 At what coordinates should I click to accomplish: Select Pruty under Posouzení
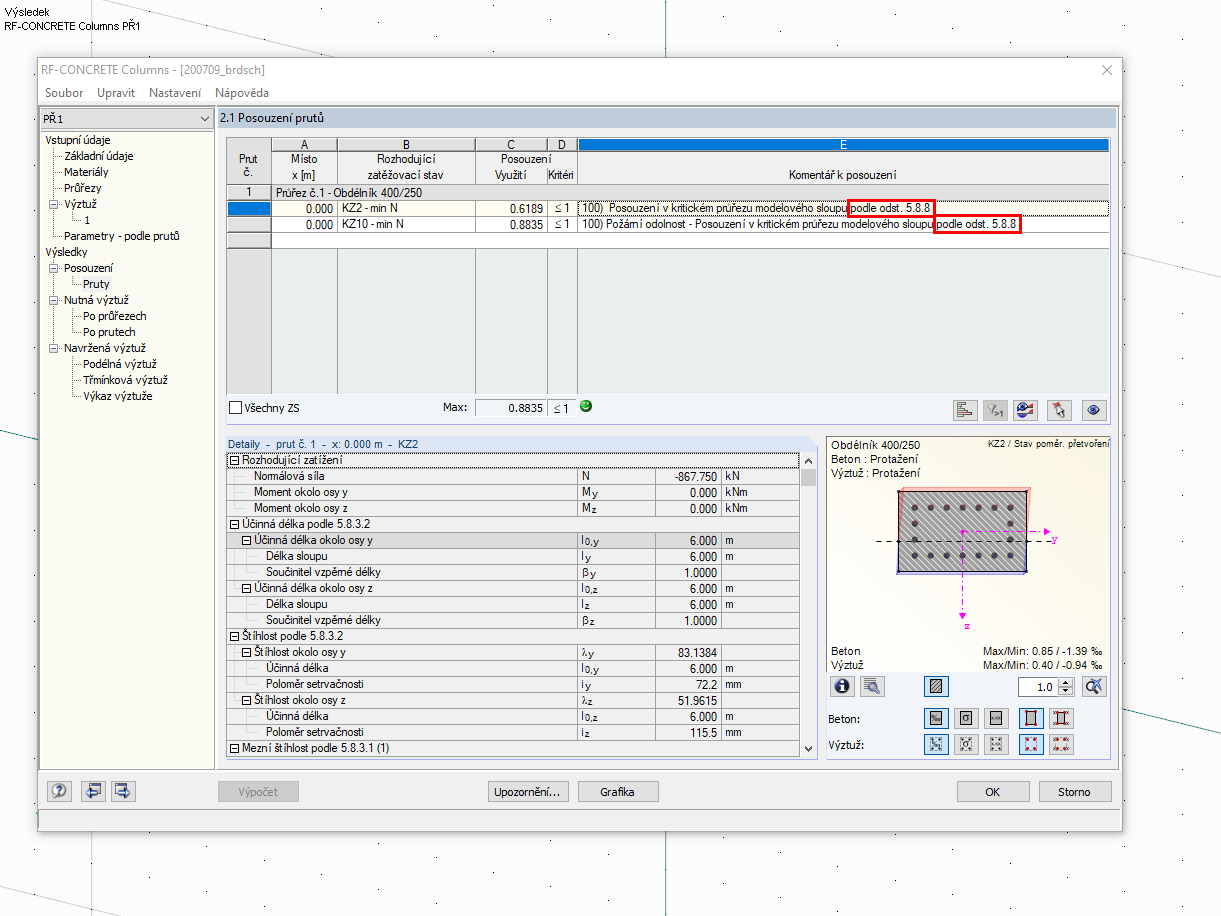97,284
